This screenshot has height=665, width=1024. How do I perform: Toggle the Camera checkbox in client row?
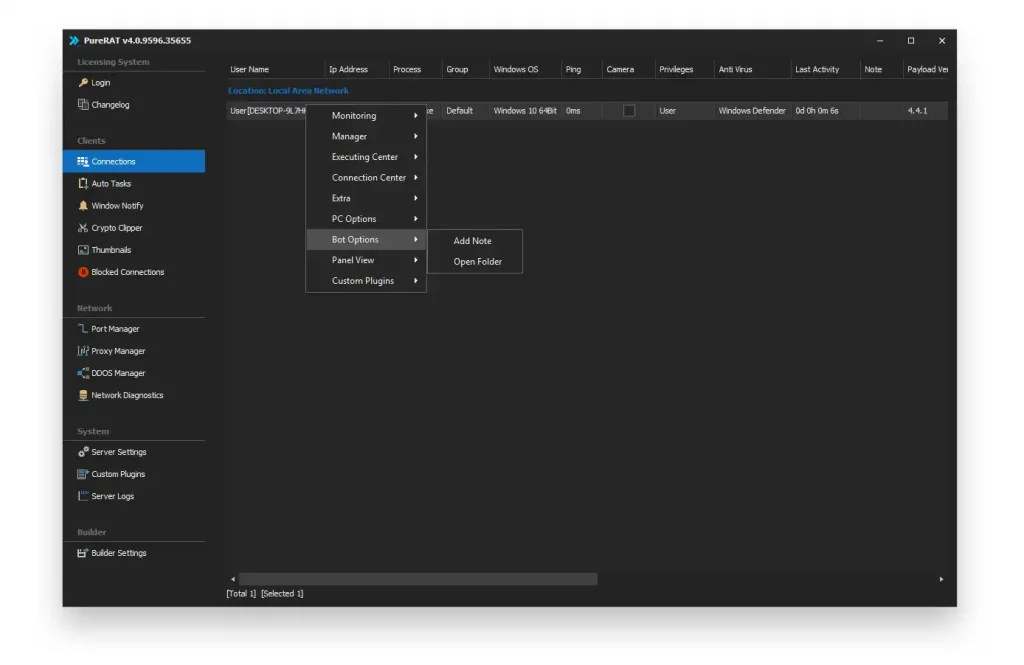coord(629,111)
